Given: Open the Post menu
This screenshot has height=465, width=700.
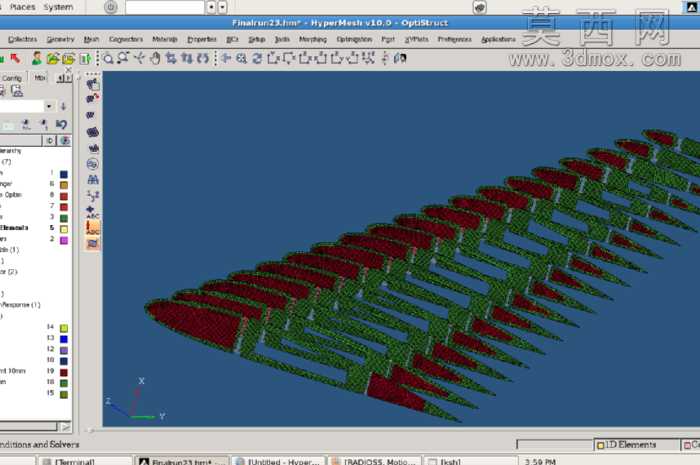Looking at the screenshot, I should [388, 39].
